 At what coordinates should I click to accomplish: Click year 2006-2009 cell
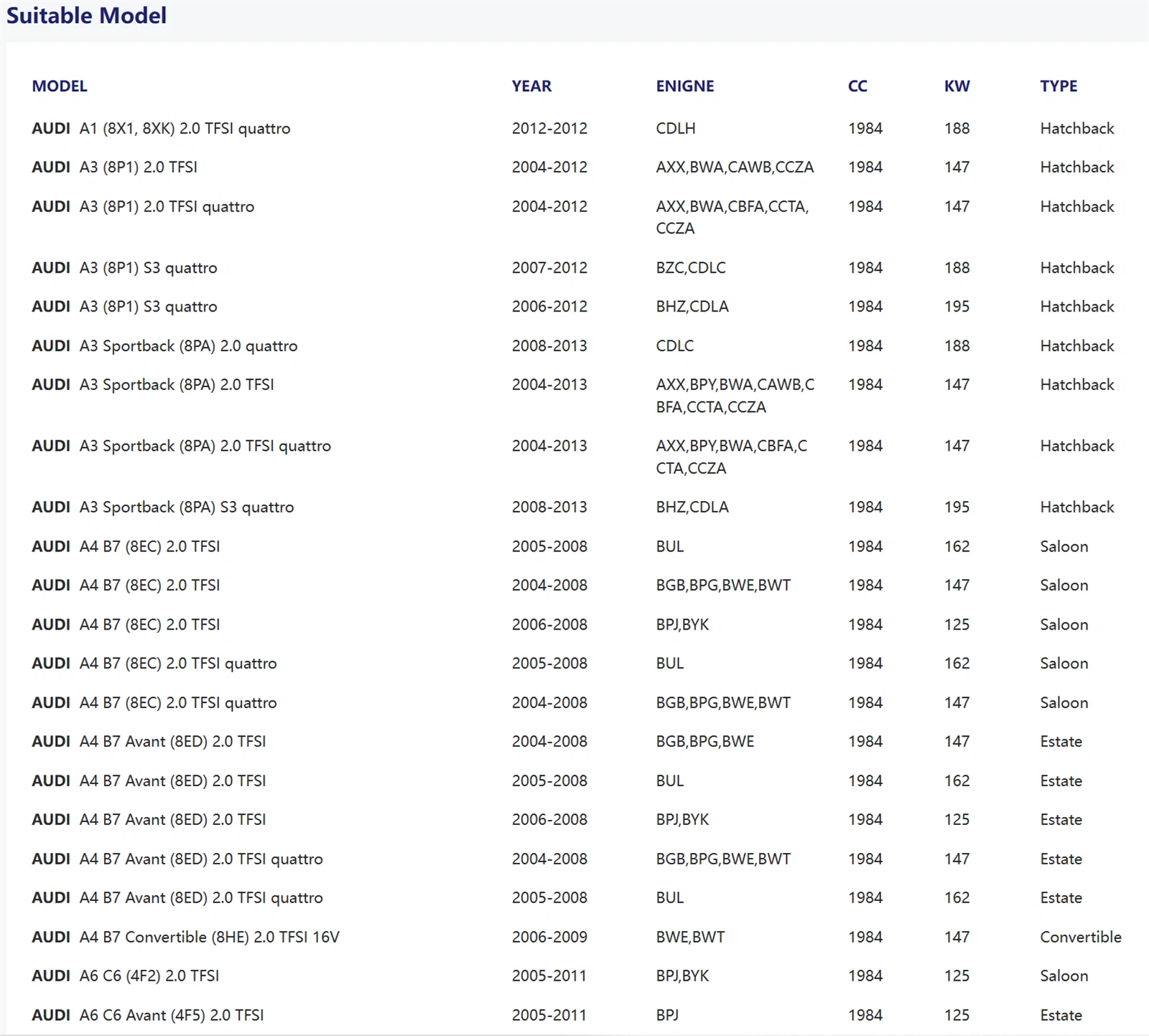point(549,937)
